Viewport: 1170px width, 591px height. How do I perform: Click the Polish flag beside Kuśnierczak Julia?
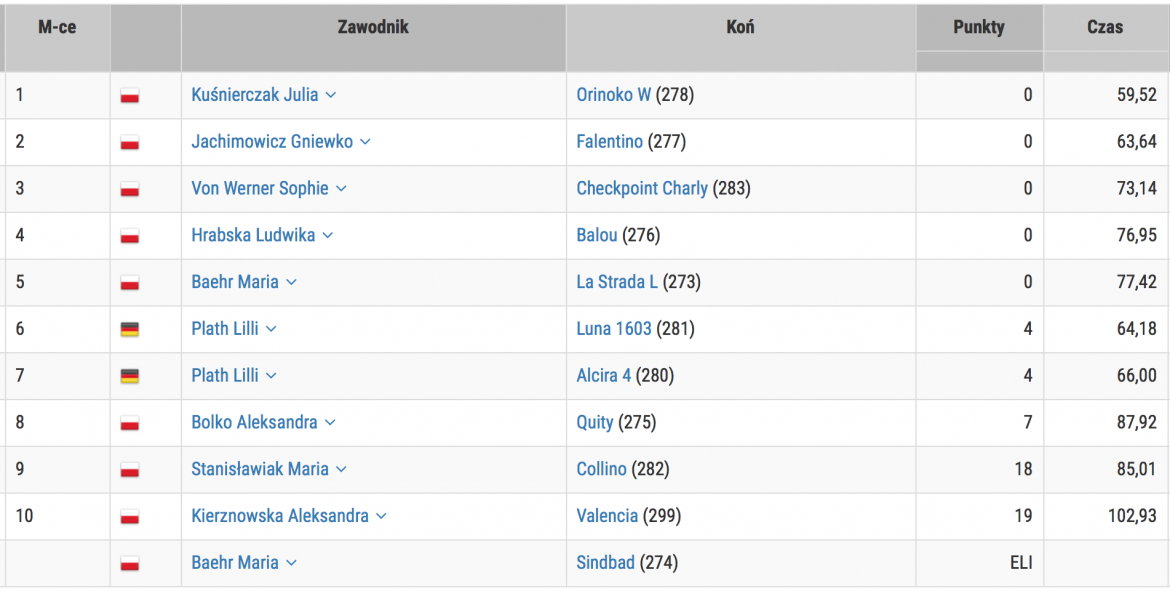[130, 96]
